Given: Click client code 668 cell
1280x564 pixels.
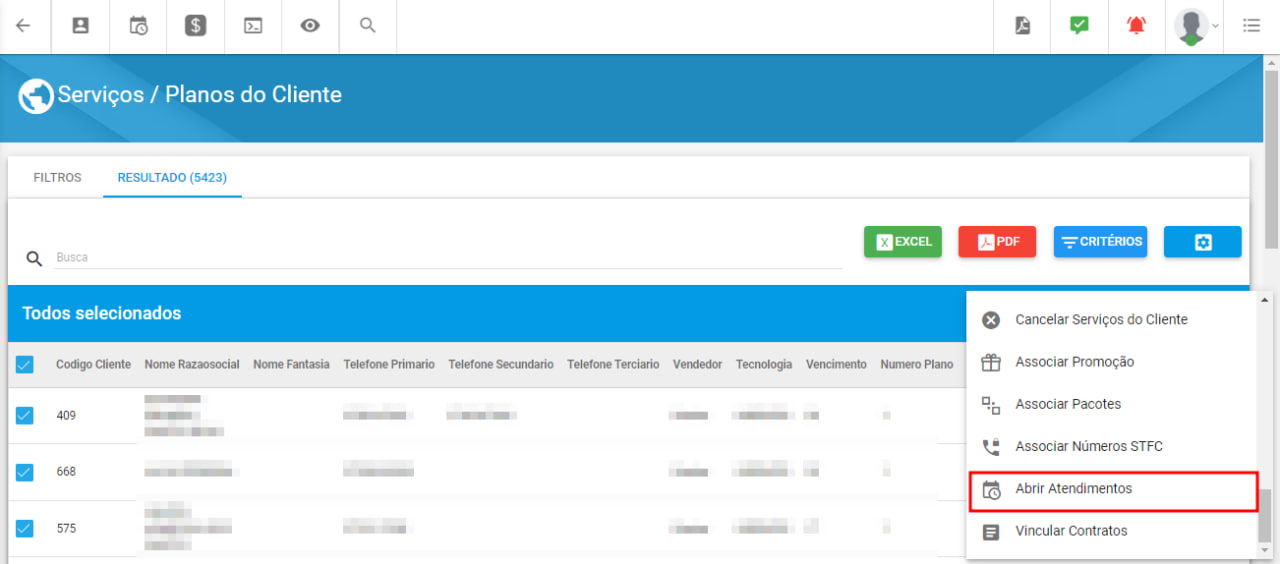Looking at the screenshot, I should [x=66, y=472].
